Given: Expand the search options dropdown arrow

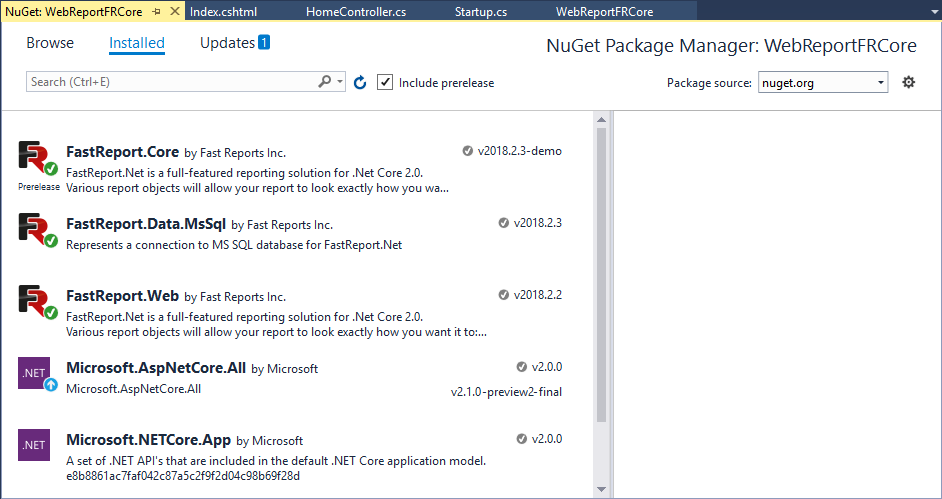Looking at the screenshot, I should 341,82.
